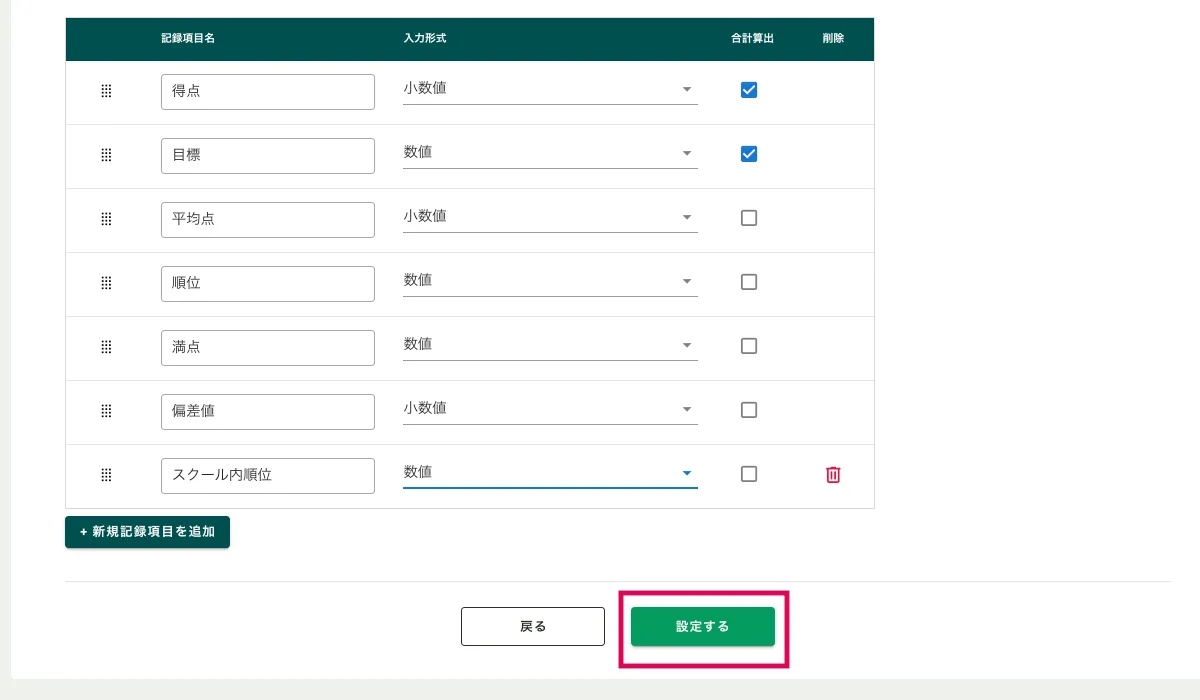1200x700 pixels.
Task: Click the drag handle for 得点 row
Action: pos(106,91)
